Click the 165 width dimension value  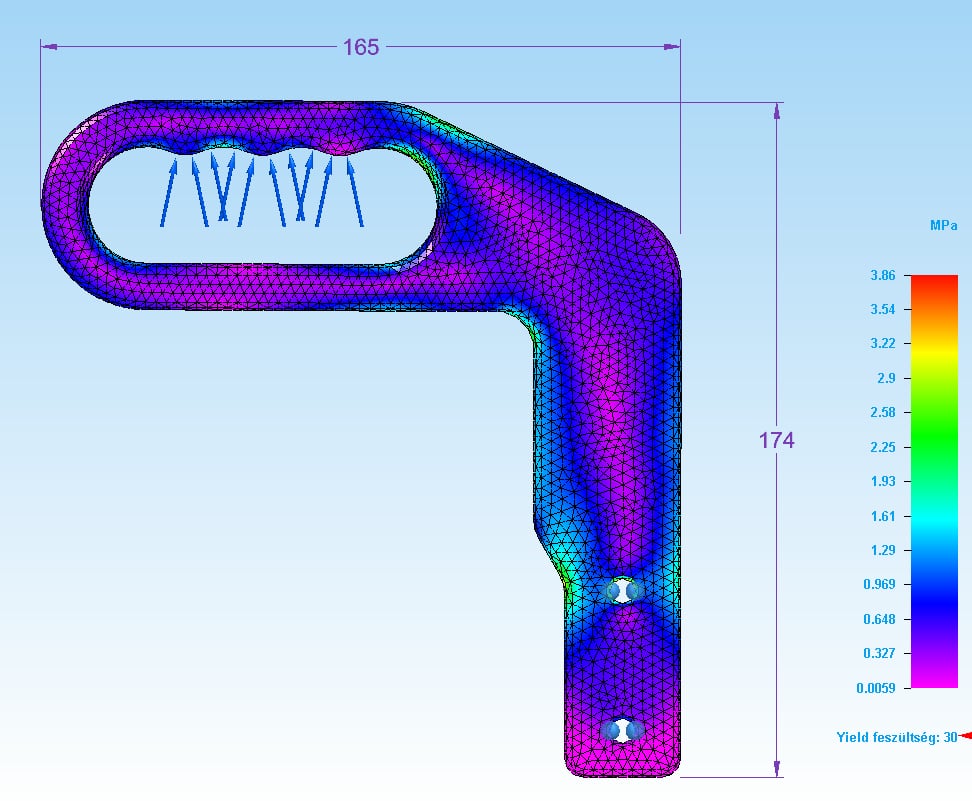[361, 47]
